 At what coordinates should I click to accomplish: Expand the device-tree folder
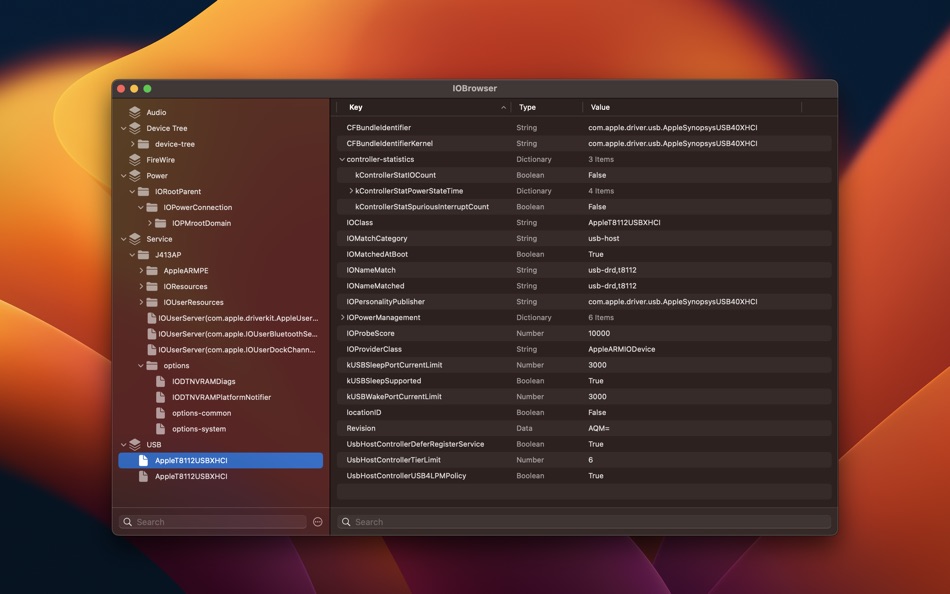(x=132, y=144)
